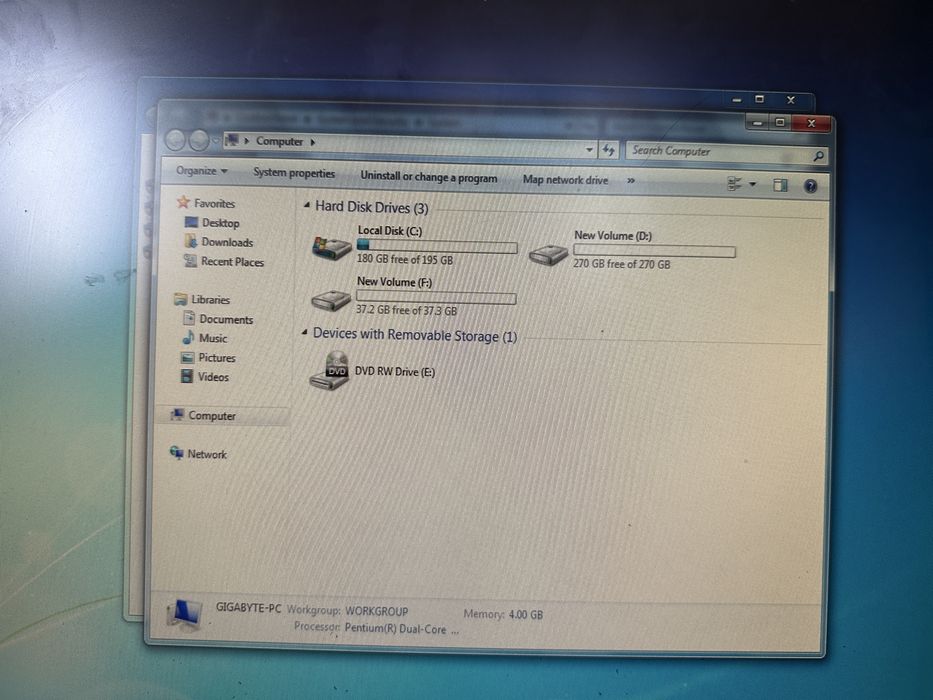Image resolution: width=933 pixels, height=700 pixels.
Task: Click the address bar refresh icon
Action: 608,149
